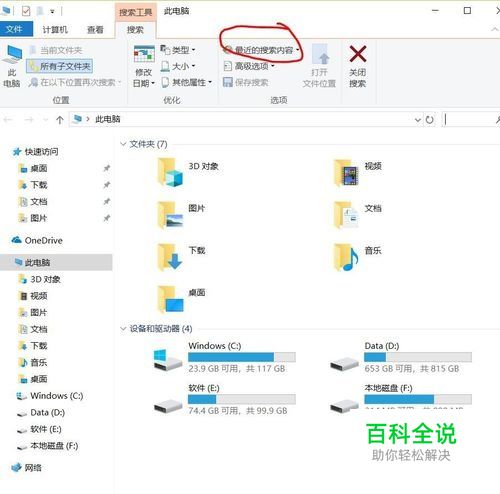
Task: Select 视频 in navigation tree
Action: [33, 296]
